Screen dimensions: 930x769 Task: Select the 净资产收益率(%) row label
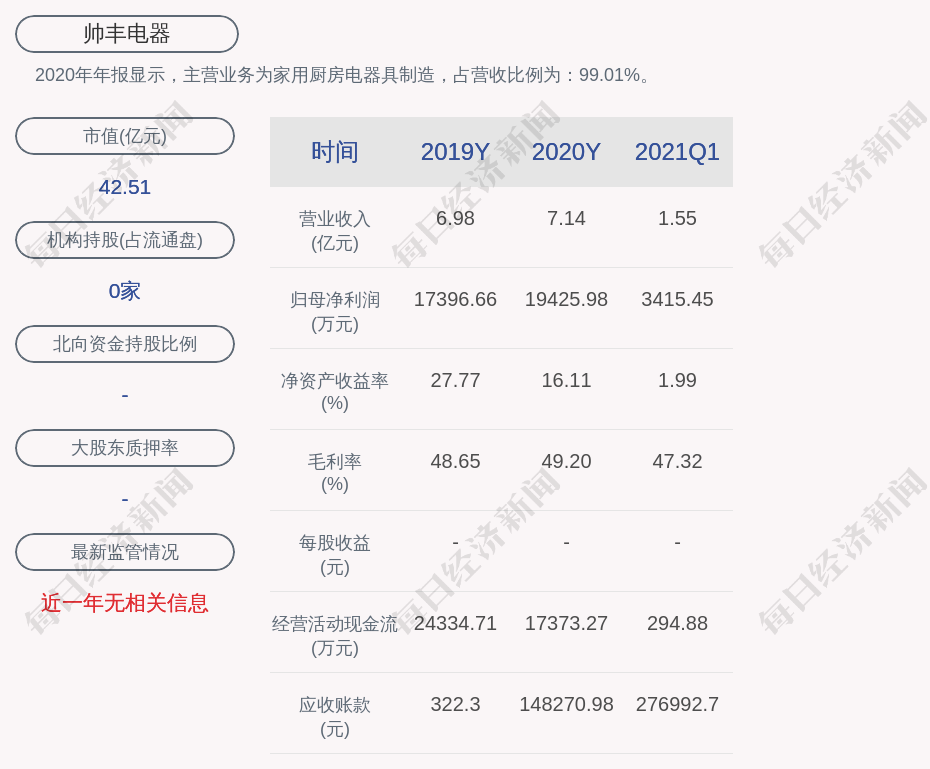click(335, 392)
